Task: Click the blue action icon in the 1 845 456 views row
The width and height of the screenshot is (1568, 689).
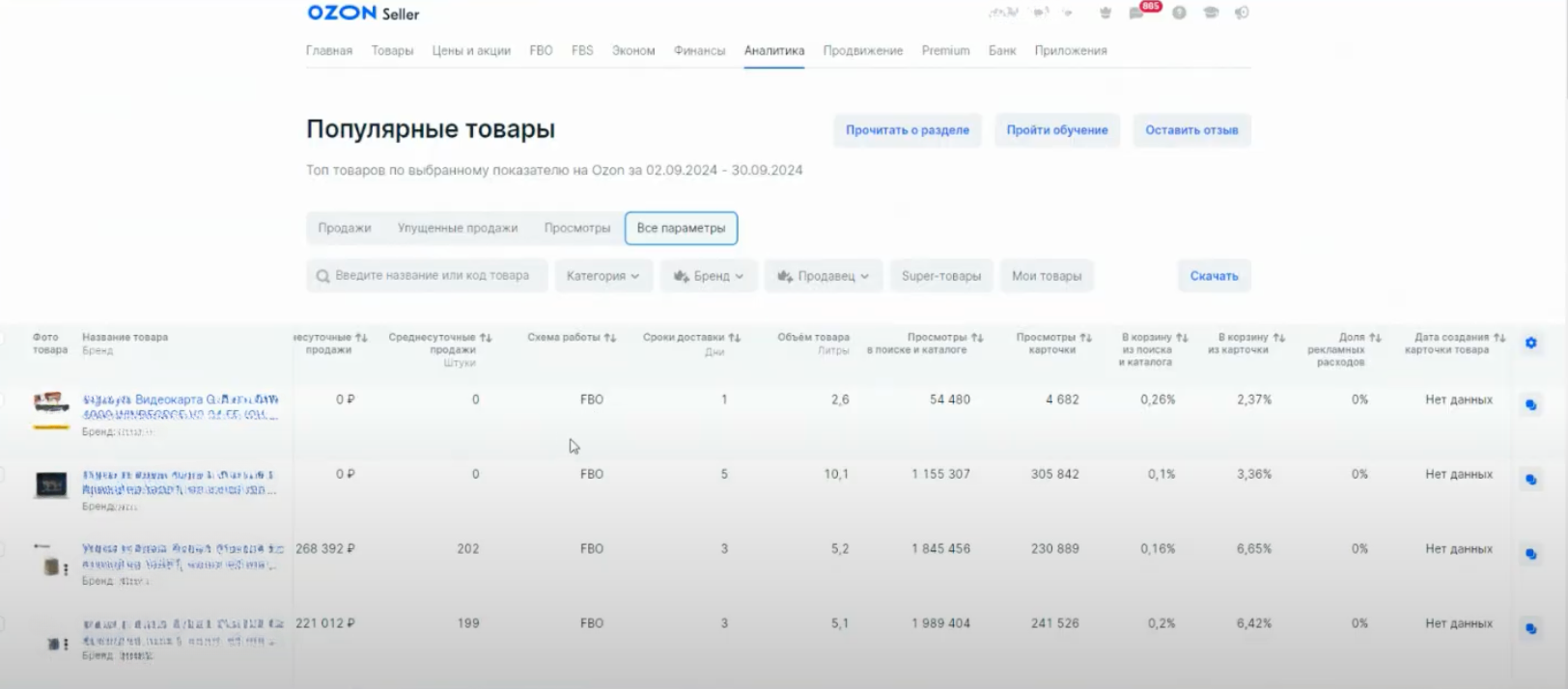Action: click(1530, 554)
